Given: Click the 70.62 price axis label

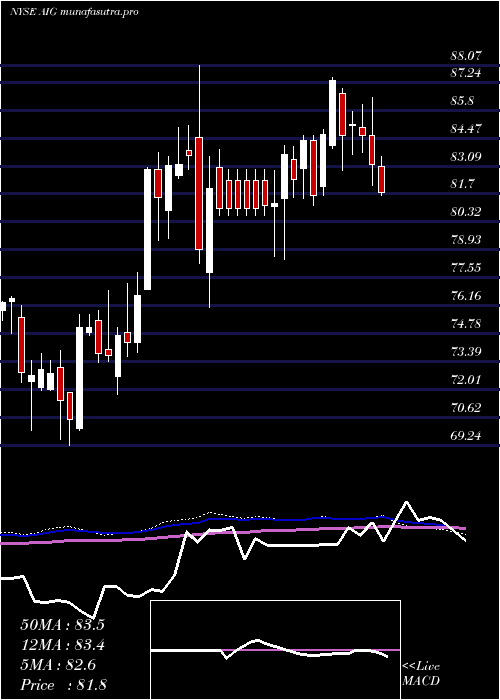Looking at the screenshot, I should pos(466,408).
